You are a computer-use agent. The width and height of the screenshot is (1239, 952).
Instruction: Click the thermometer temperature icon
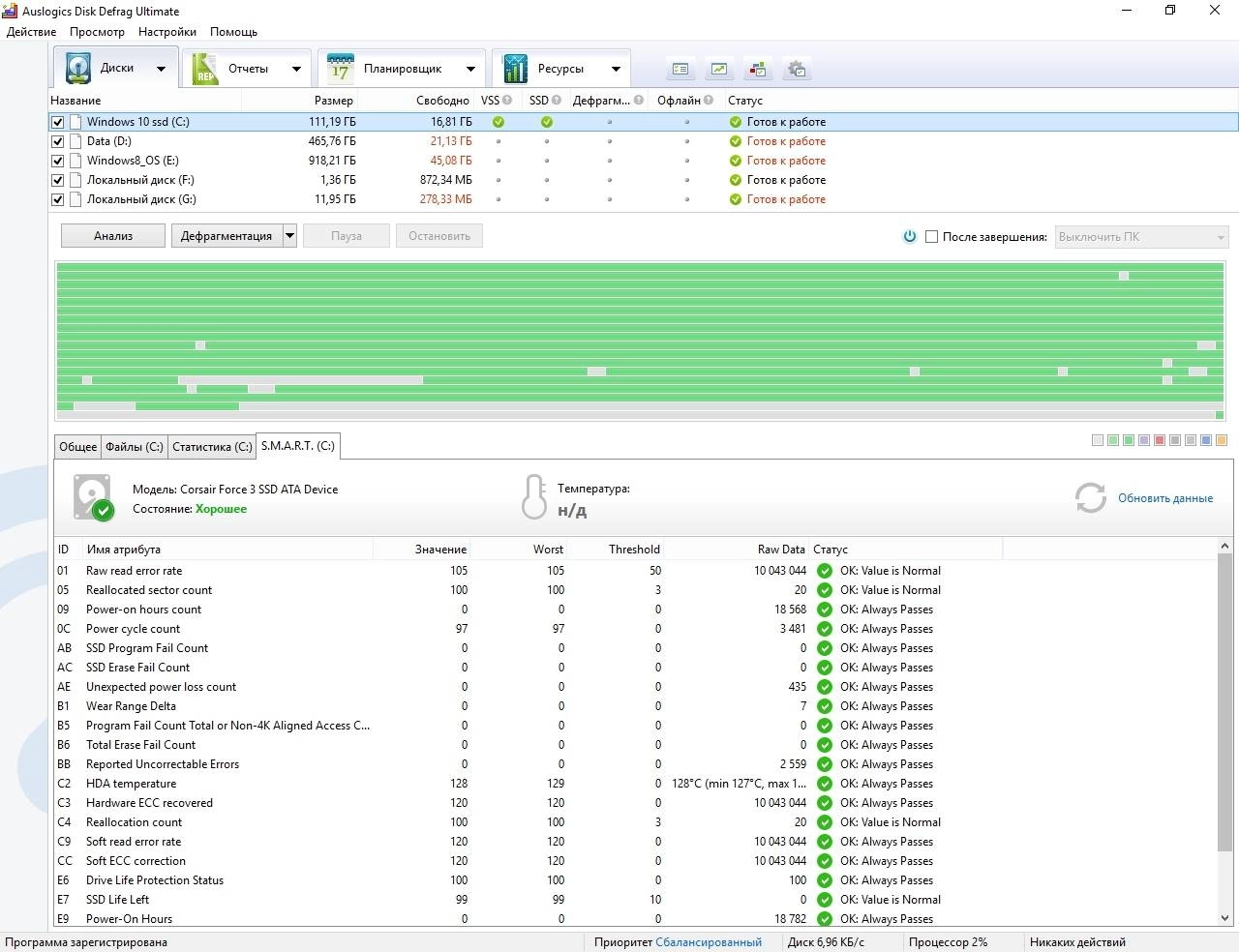(533, 496)
